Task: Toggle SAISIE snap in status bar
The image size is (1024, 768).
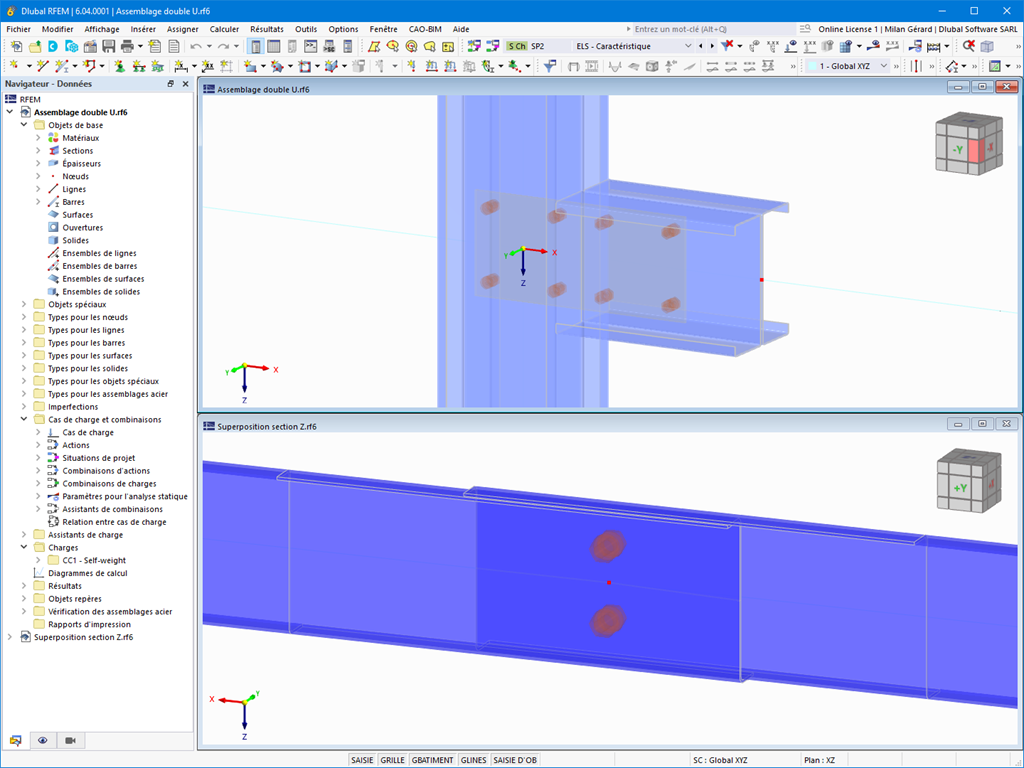Action: pos(362,760)
